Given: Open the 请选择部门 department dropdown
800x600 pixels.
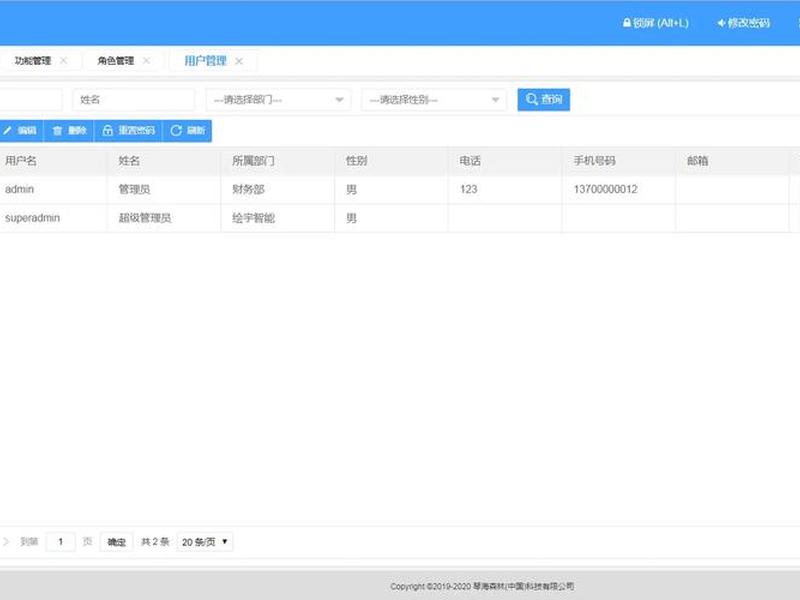Looking at the screenshot, I should click(279, 99).
